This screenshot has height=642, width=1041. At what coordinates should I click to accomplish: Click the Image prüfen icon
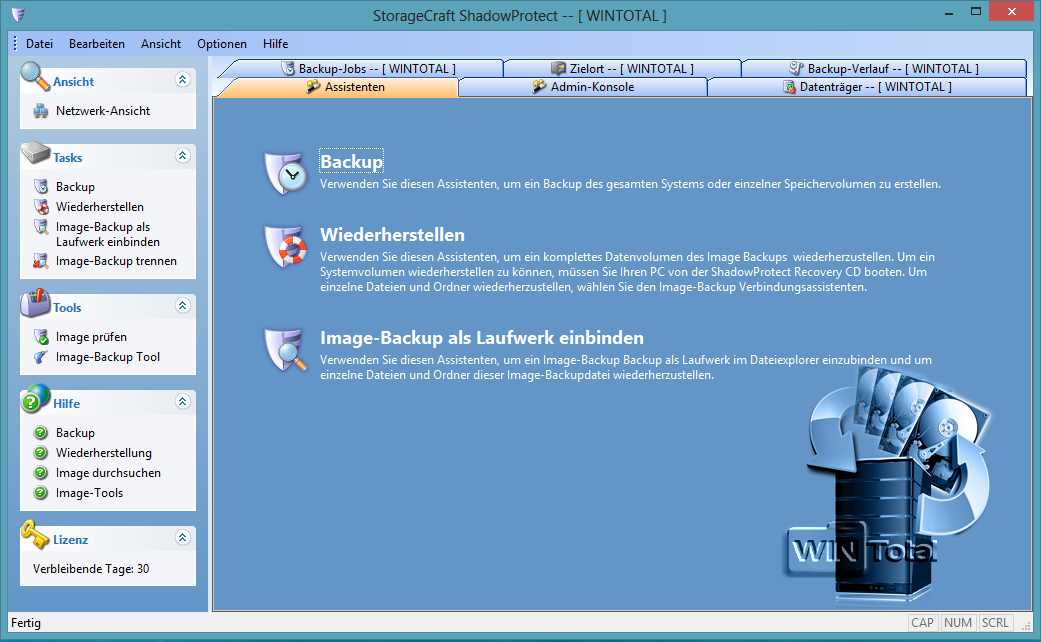point(41,337)
